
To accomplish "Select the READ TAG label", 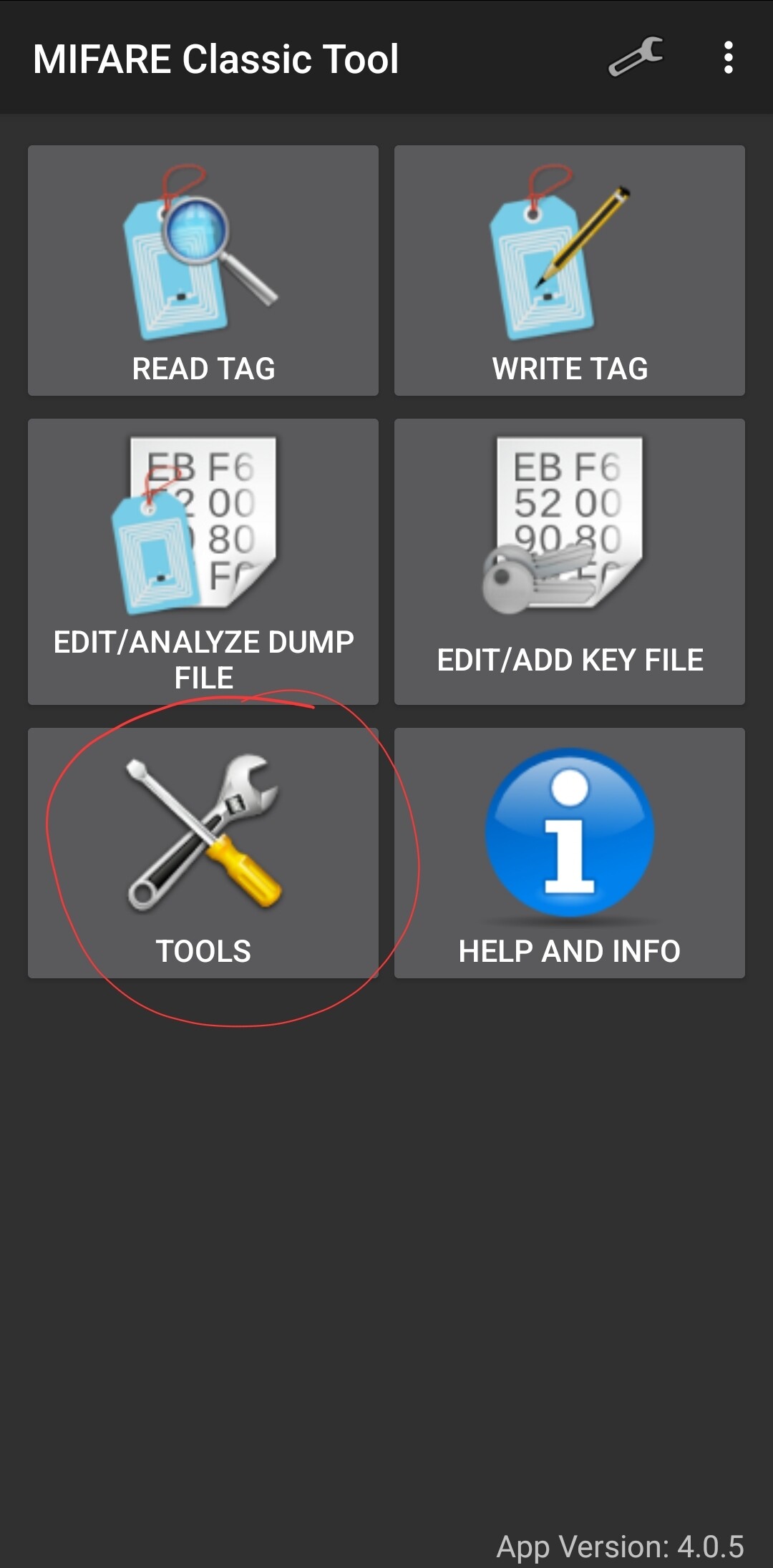I will (x=203, y=369).
